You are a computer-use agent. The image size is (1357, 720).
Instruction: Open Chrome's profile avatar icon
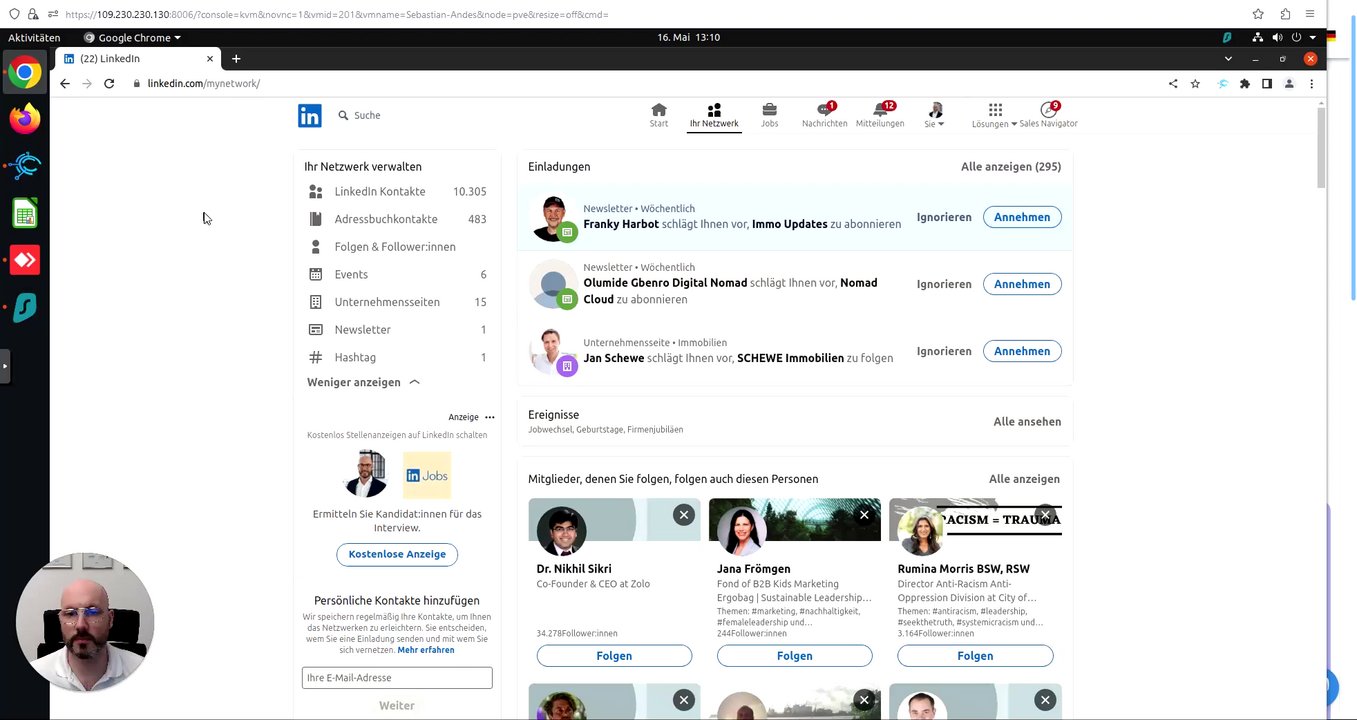1289,84
